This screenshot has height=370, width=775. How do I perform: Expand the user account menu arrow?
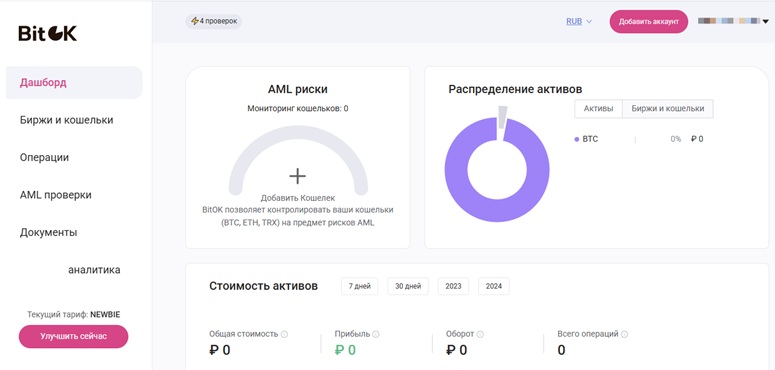pyautogui.click(x=766, y=21)
